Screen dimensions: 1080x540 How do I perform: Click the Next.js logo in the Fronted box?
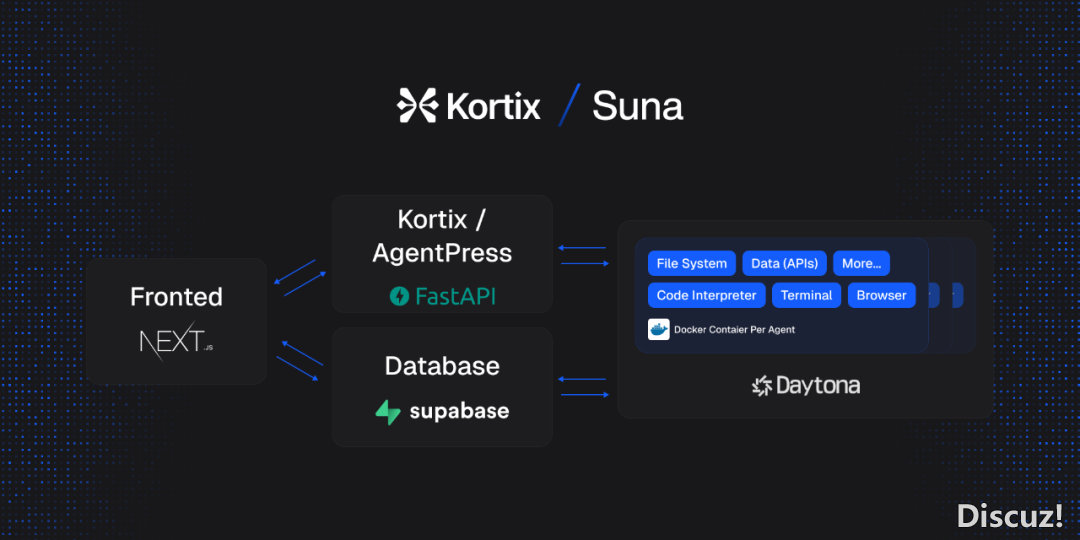point(176,343)
